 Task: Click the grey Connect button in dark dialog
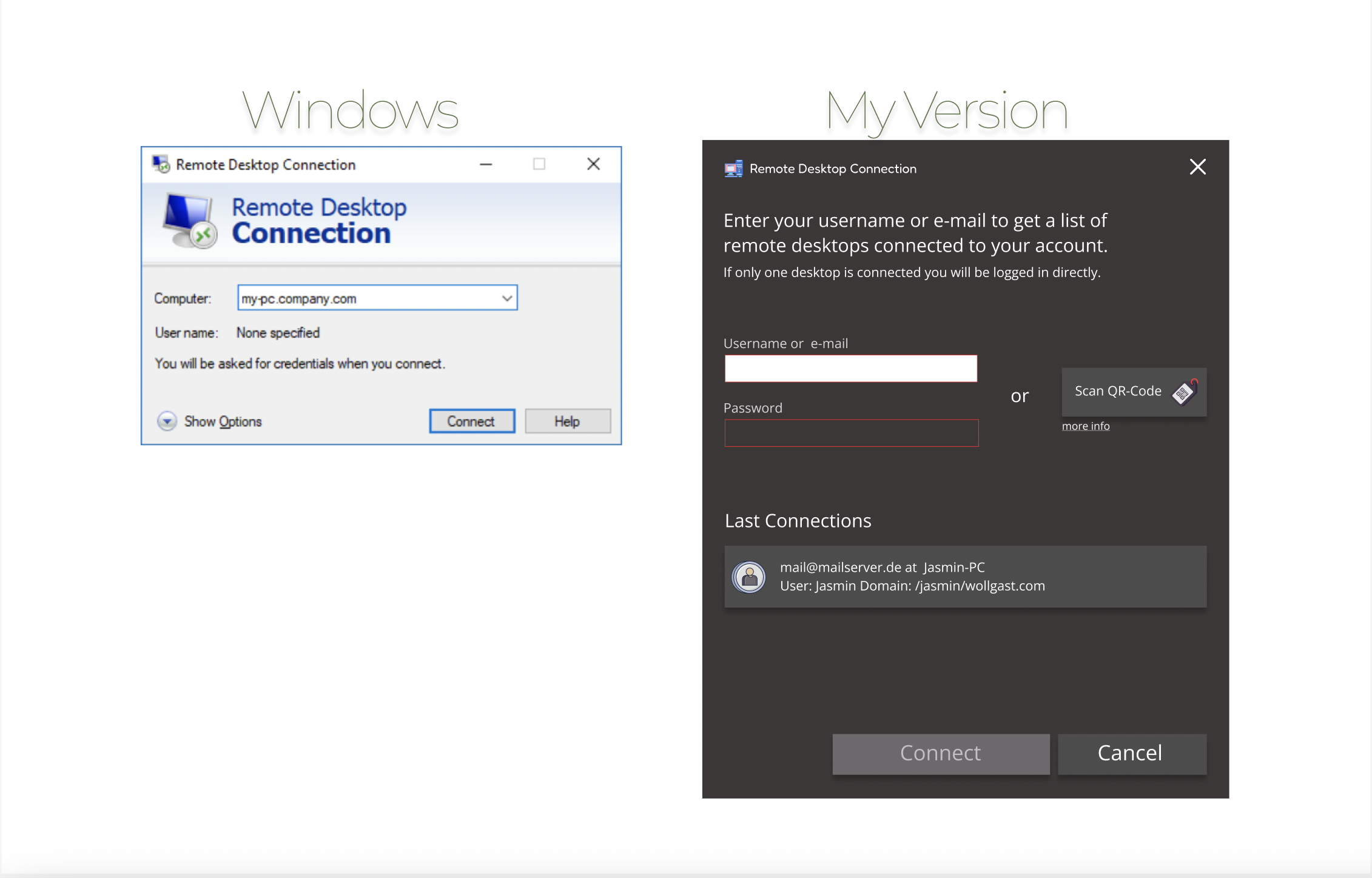[941, 754]
